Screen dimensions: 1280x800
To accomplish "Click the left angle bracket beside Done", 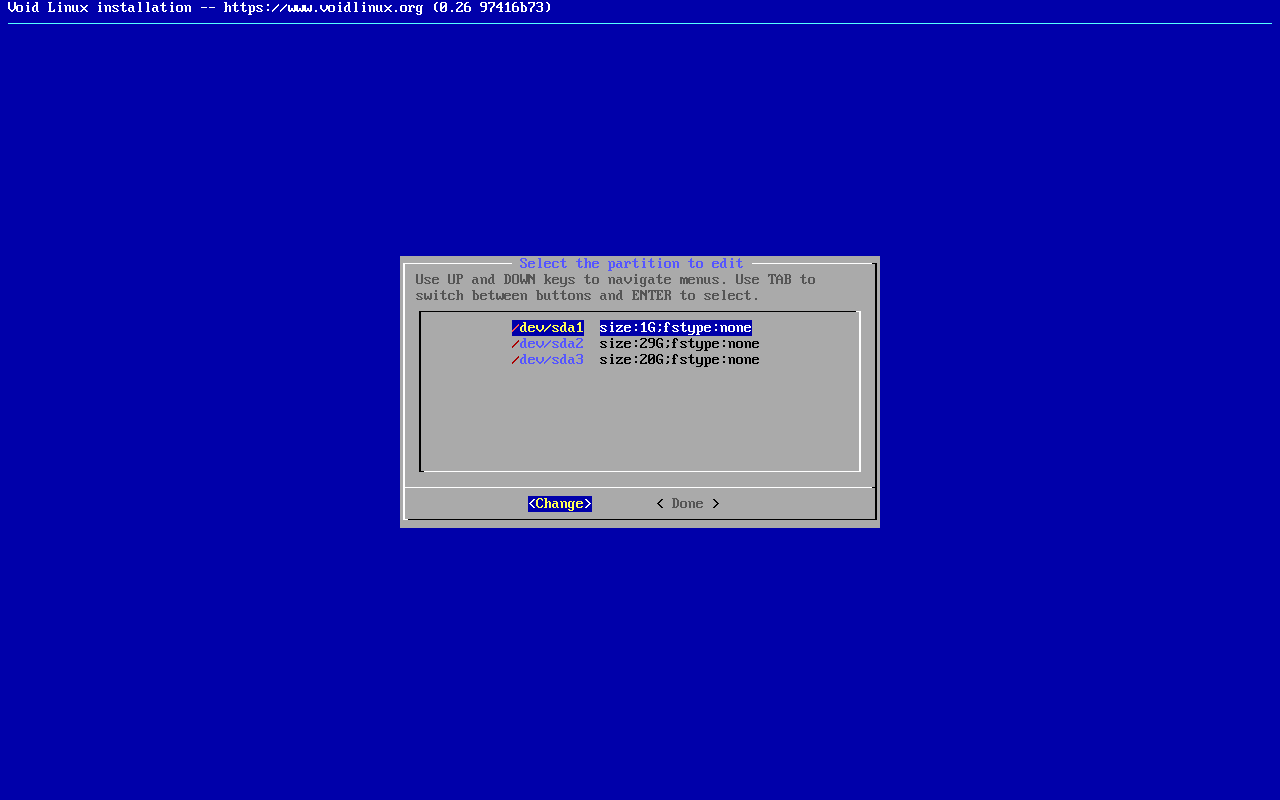I will pyautogui.click(x=660, y=504).
